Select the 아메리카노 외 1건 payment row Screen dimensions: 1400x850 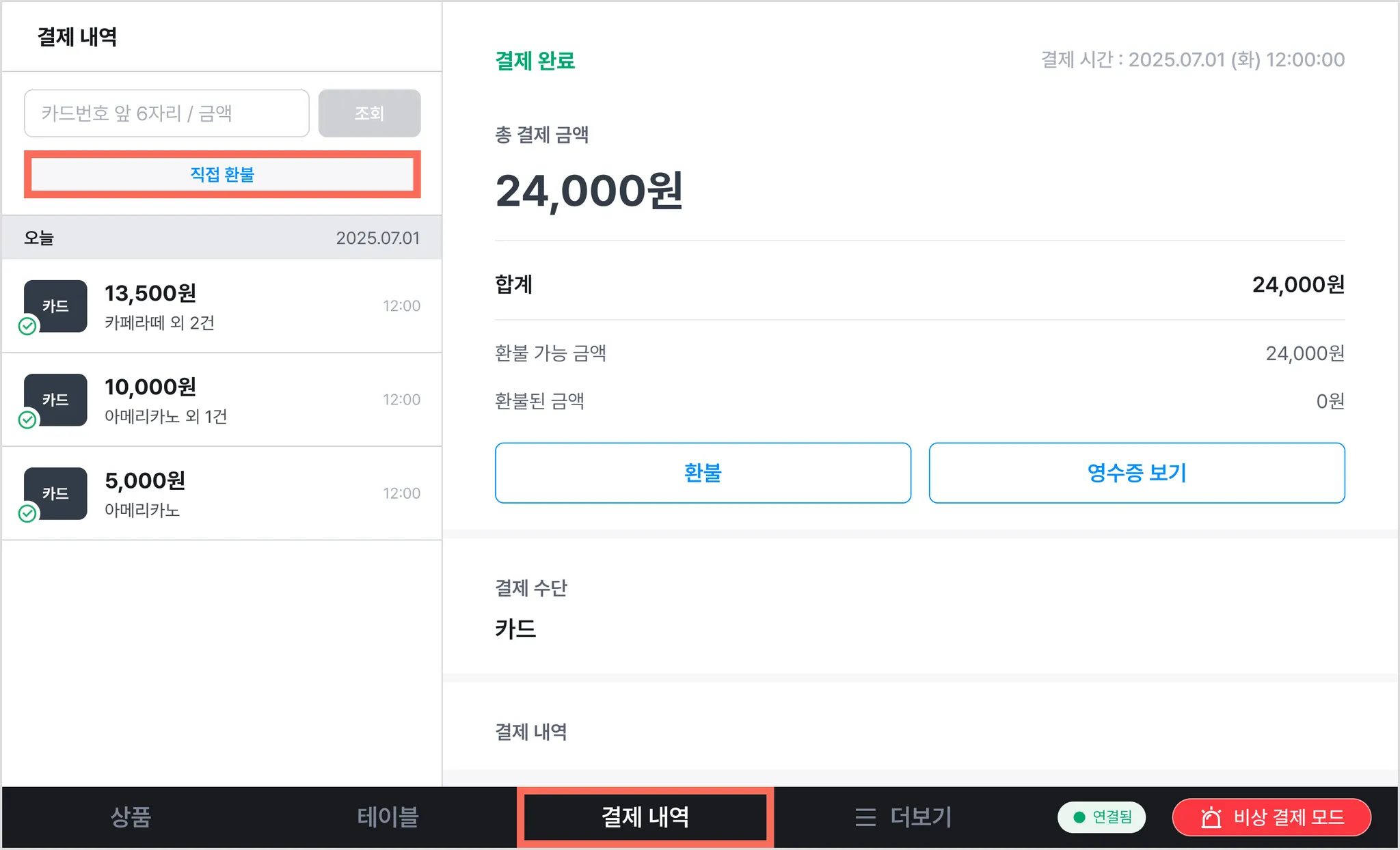222,400
